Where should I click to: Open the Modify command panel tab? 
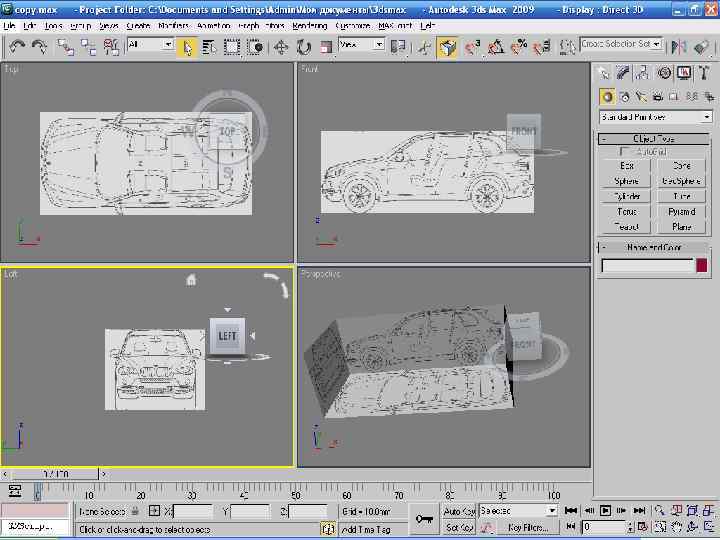(624, 73)
